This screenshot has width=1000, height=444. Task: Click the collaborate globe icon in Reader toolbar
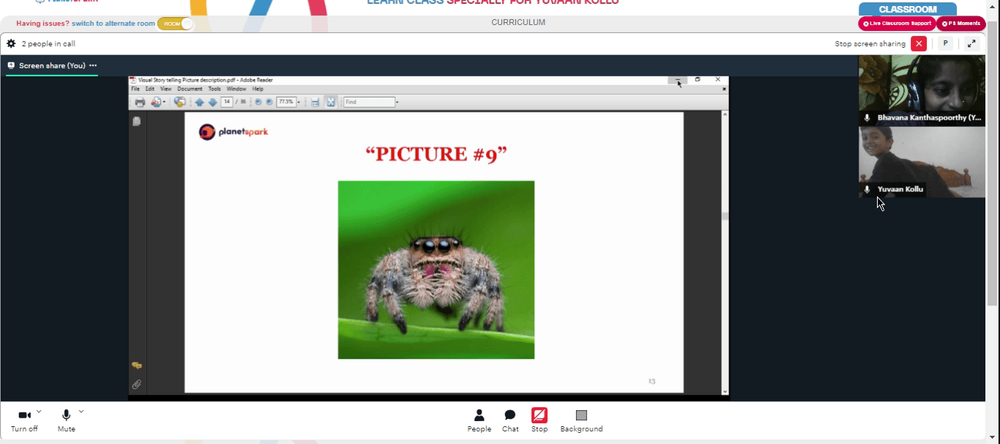[180, 101]
